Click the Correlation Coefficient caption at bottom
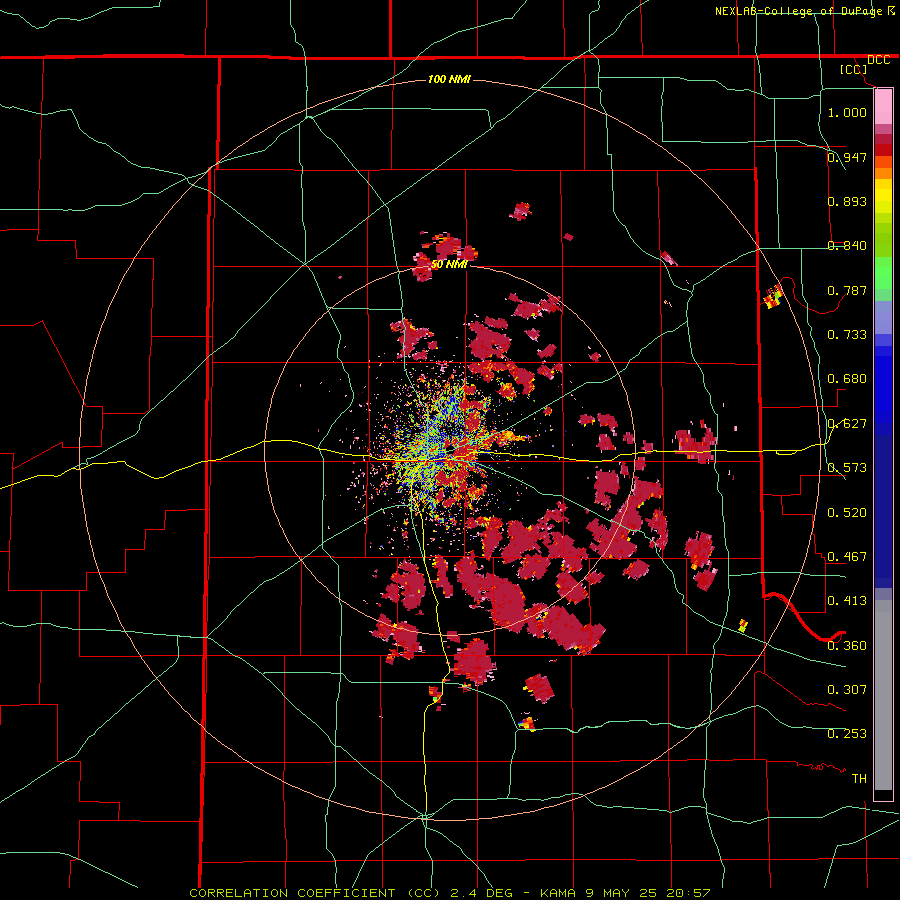The height and width of the screenshot is (900, 900). (x=449, y=893)
